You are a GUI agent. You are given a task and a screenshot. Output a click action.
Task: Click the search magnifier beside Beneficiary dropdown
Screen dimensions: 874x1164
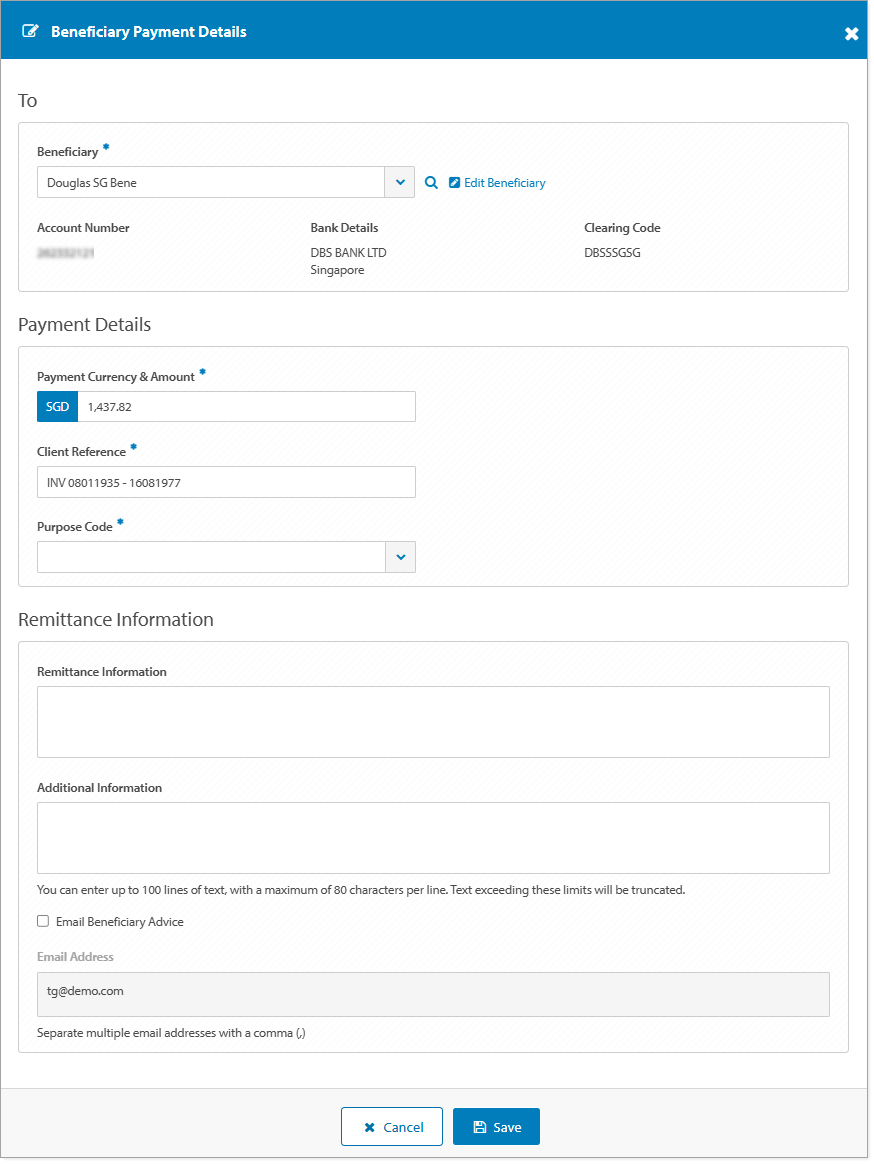coord(431,182)
